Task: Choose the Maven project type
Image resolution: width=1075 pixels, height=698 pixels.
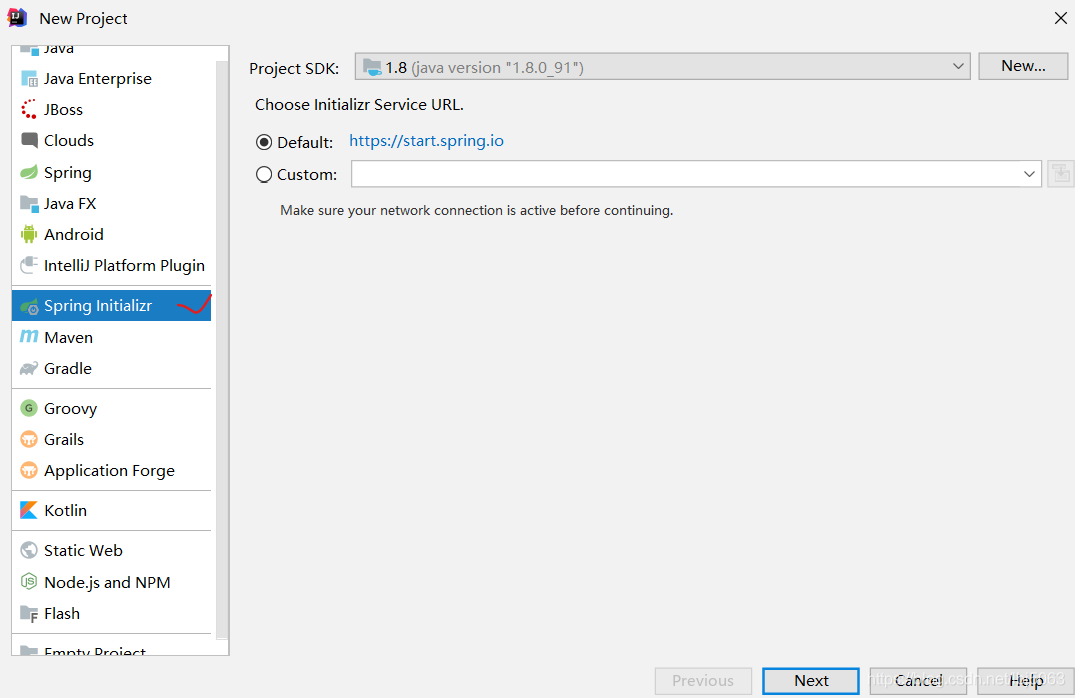Action: [x=111, y=337]
